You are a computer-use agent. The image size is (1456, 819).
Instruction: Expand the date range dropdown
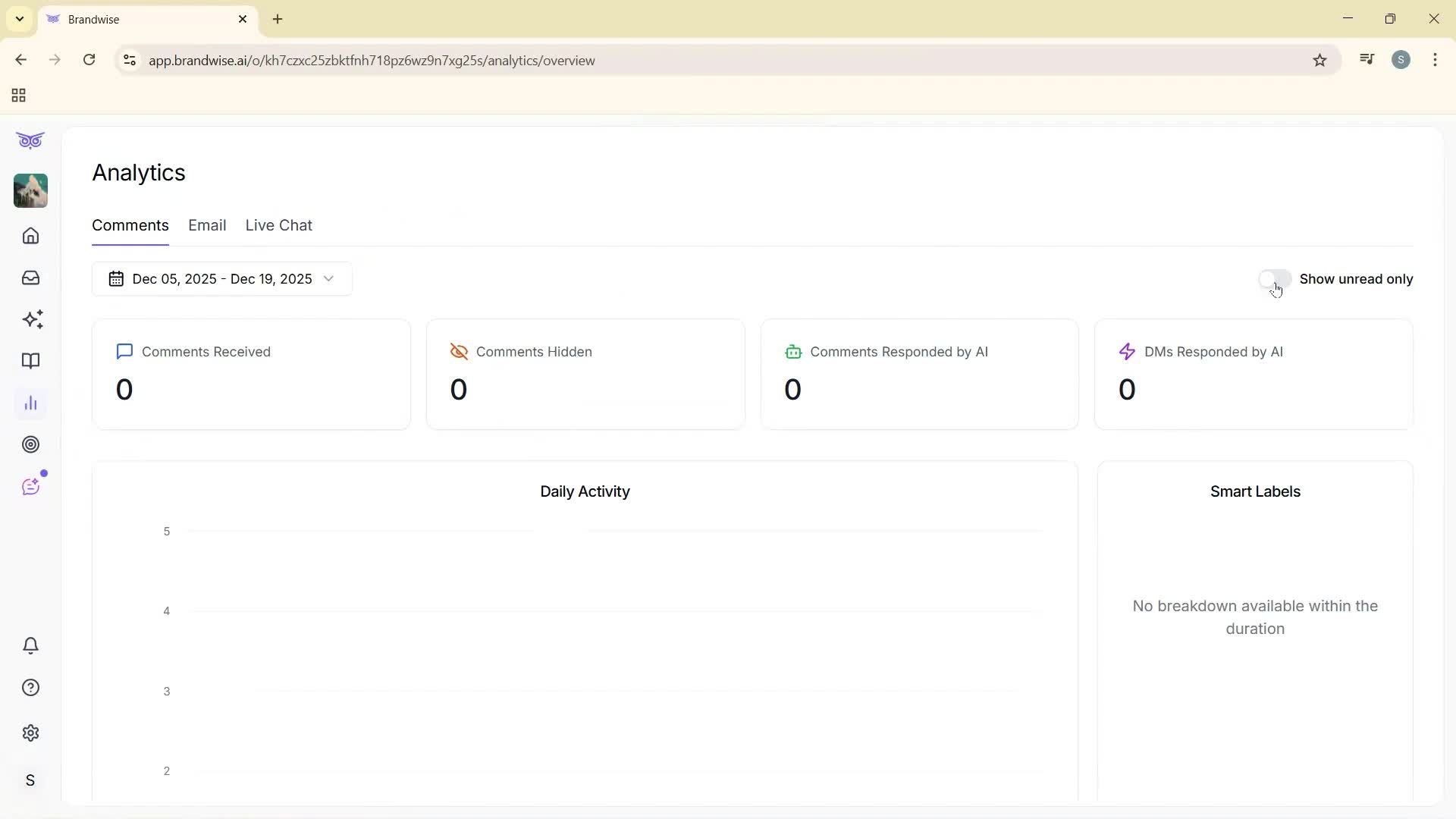coord(328,278)
